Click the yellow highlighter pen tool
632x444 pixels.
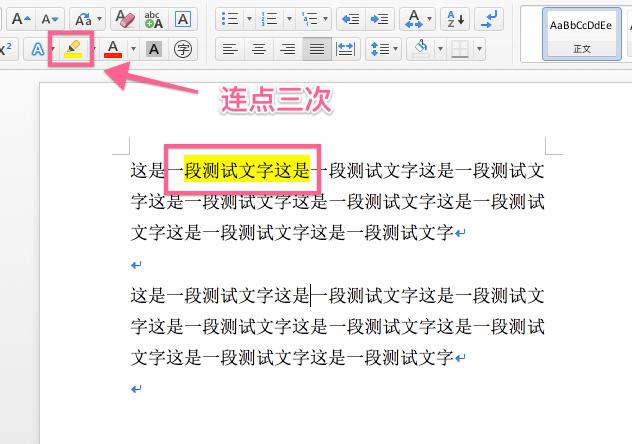[x=73, y=49]
